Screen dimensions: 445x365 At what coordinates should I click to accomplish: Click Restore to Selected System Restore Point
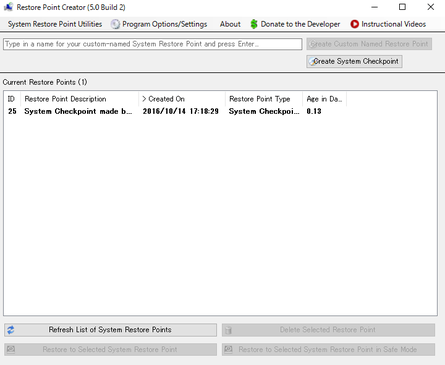[x=110, y=350]
